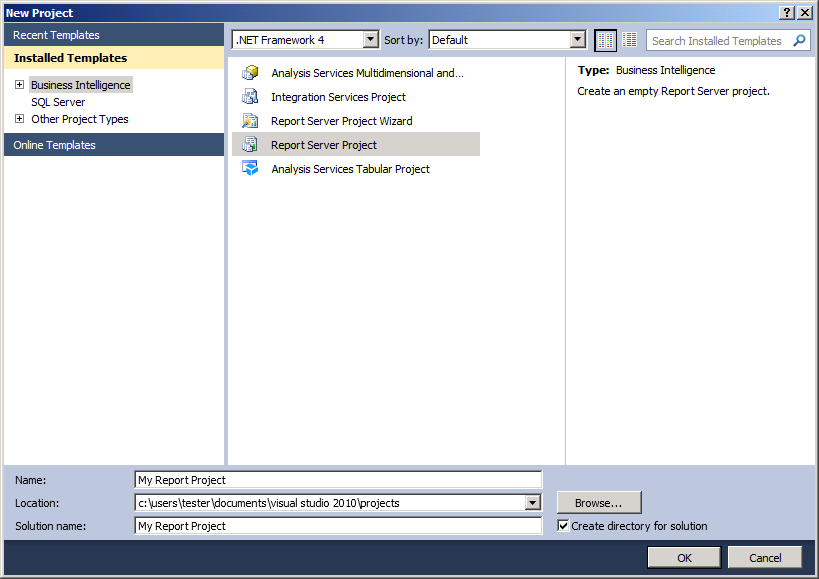Viewport: 819px width, 579px height.
Task: Switch to medium icons view
Action: pyautogui.click(x=605, y=40)
